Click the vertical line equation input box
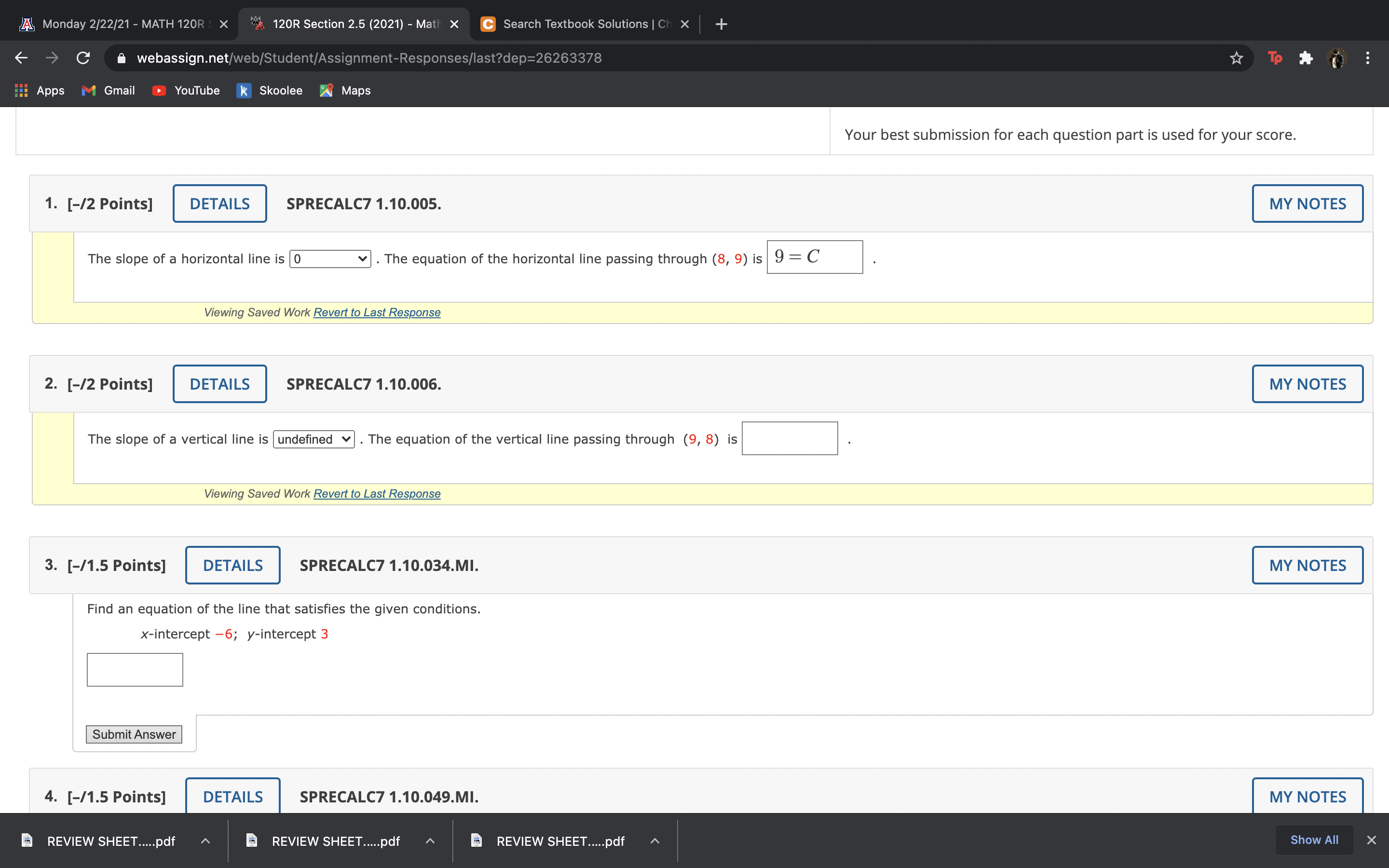The image size is (1389, 868). coord(789,439)
